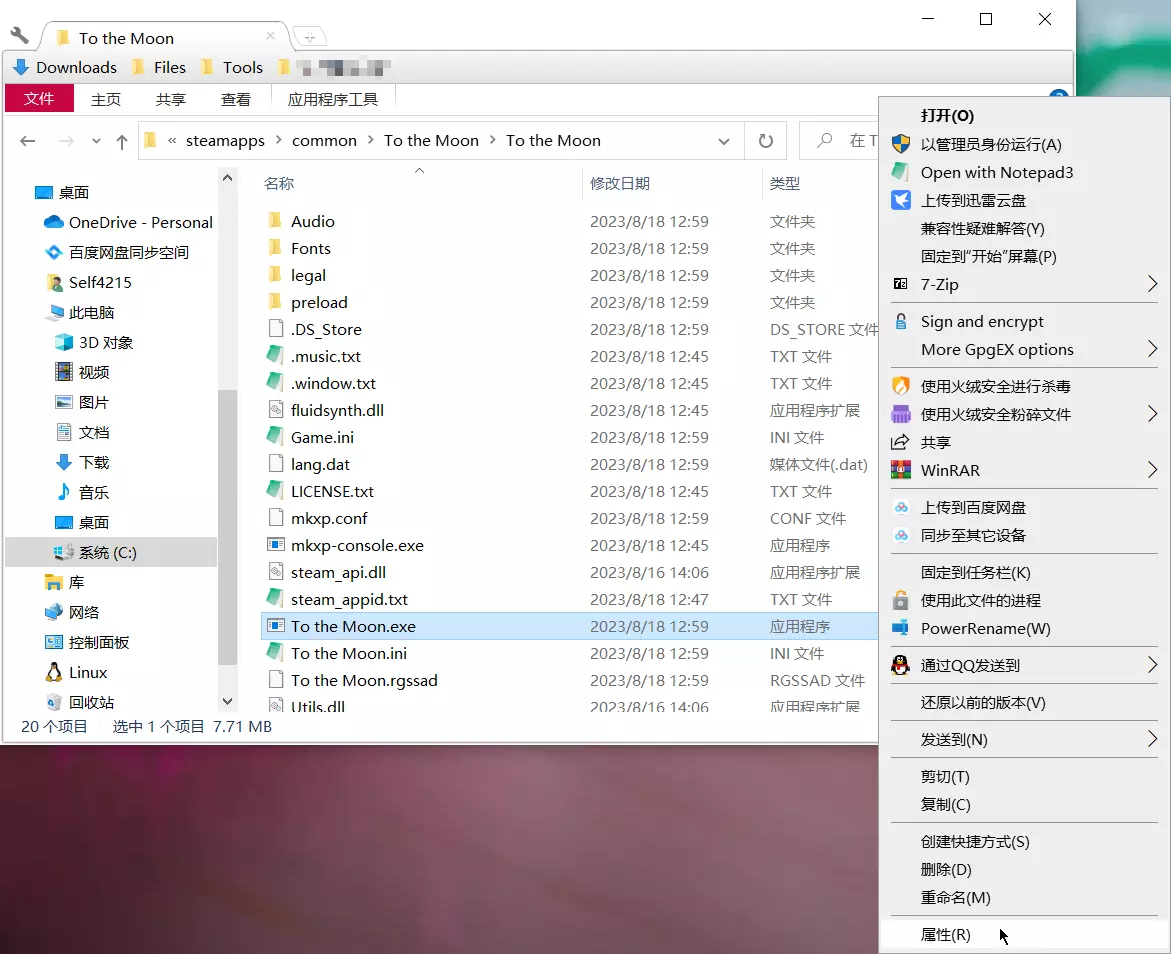This screenshot has height=954, width=1171.
Task: Add a new tab with plus button
Action: (x=309, y=36)
